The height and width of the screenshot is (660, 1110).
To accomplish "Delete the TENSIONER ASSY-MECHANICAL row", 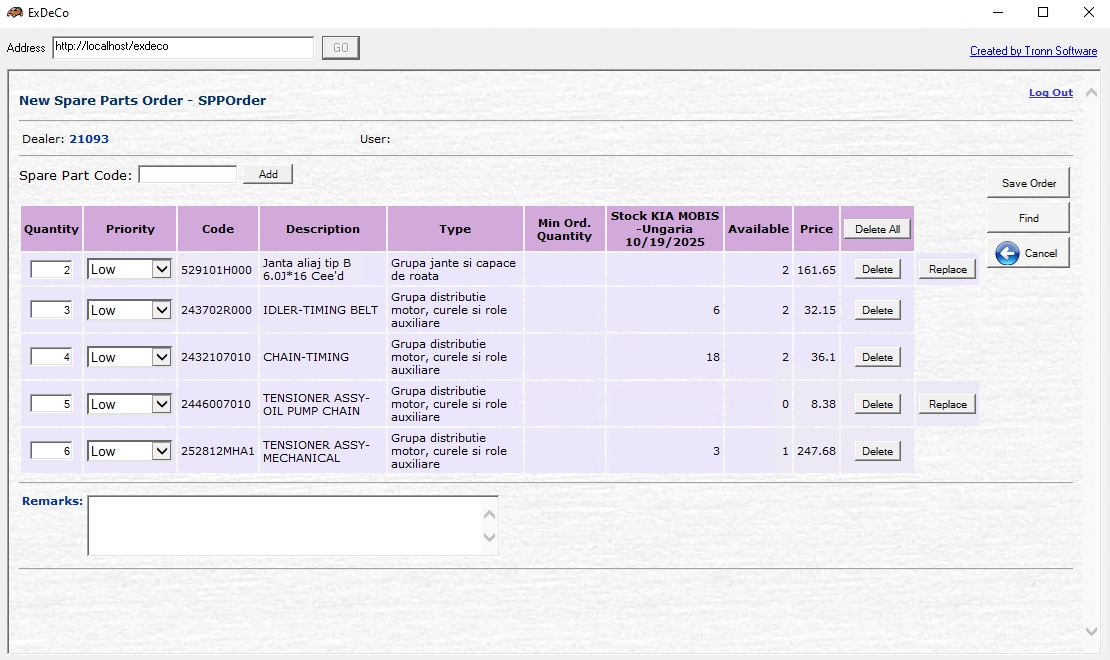I will [877, 451].
